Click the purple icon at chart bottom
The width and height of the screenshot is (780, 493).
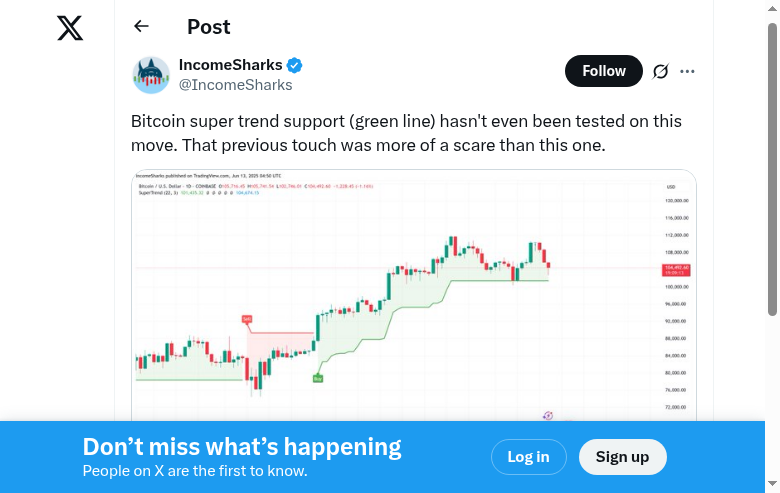(548, 415)
